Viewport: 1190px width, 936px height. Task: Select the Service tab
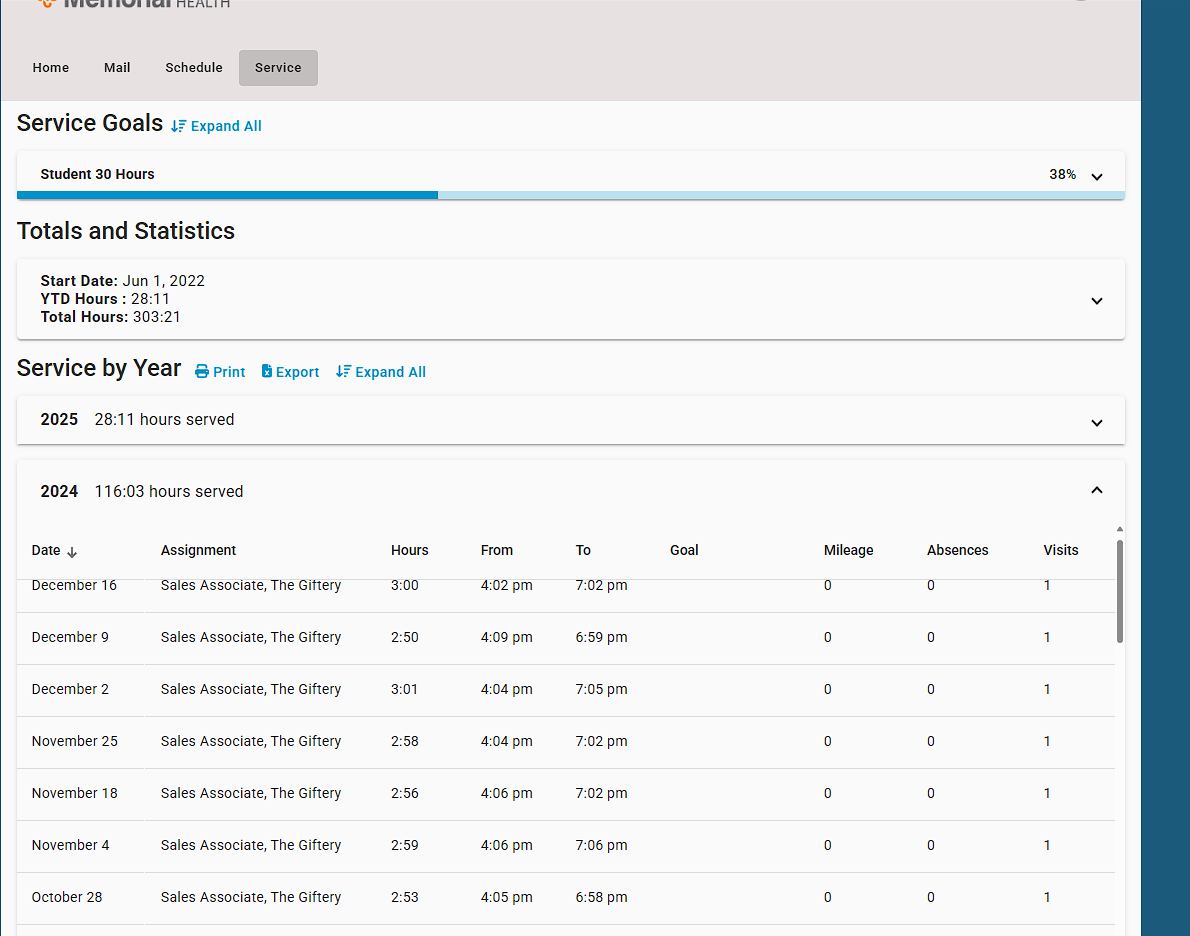[x=278, y=68]
